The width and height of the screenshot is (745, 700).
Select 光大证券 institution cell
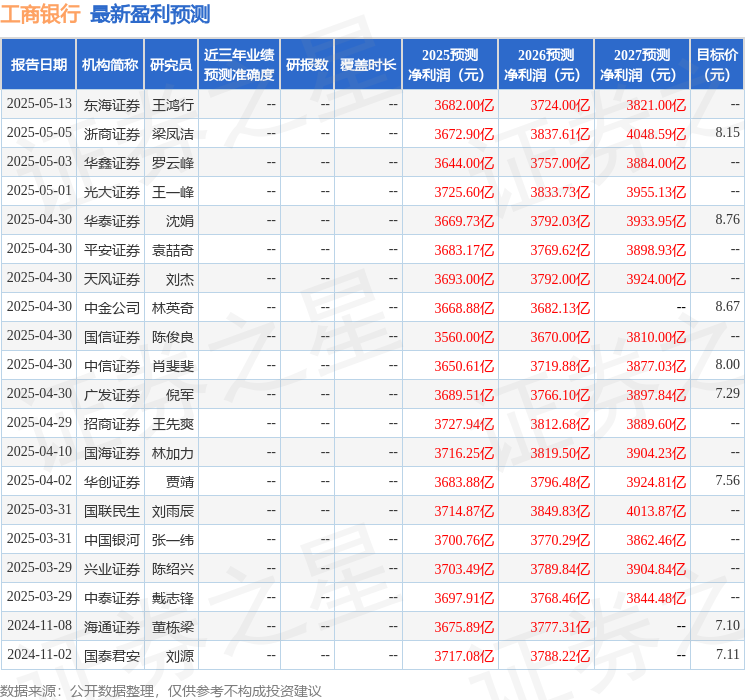pos(112,192)
